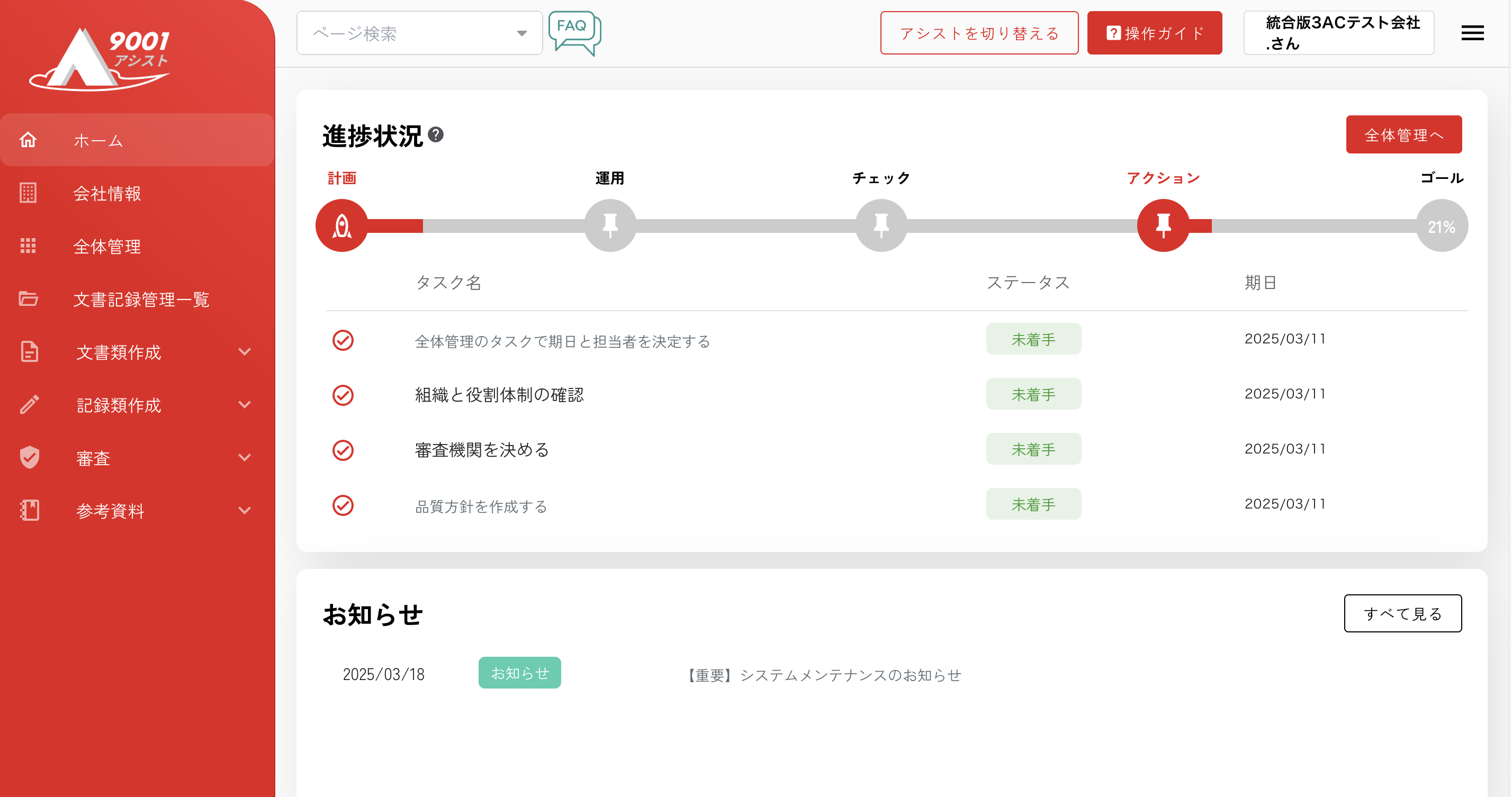The width and height of the screenshot is (1512, 797).
Task: Click the red アクション pushpin icon
Action: click(x=1163, y=226)
